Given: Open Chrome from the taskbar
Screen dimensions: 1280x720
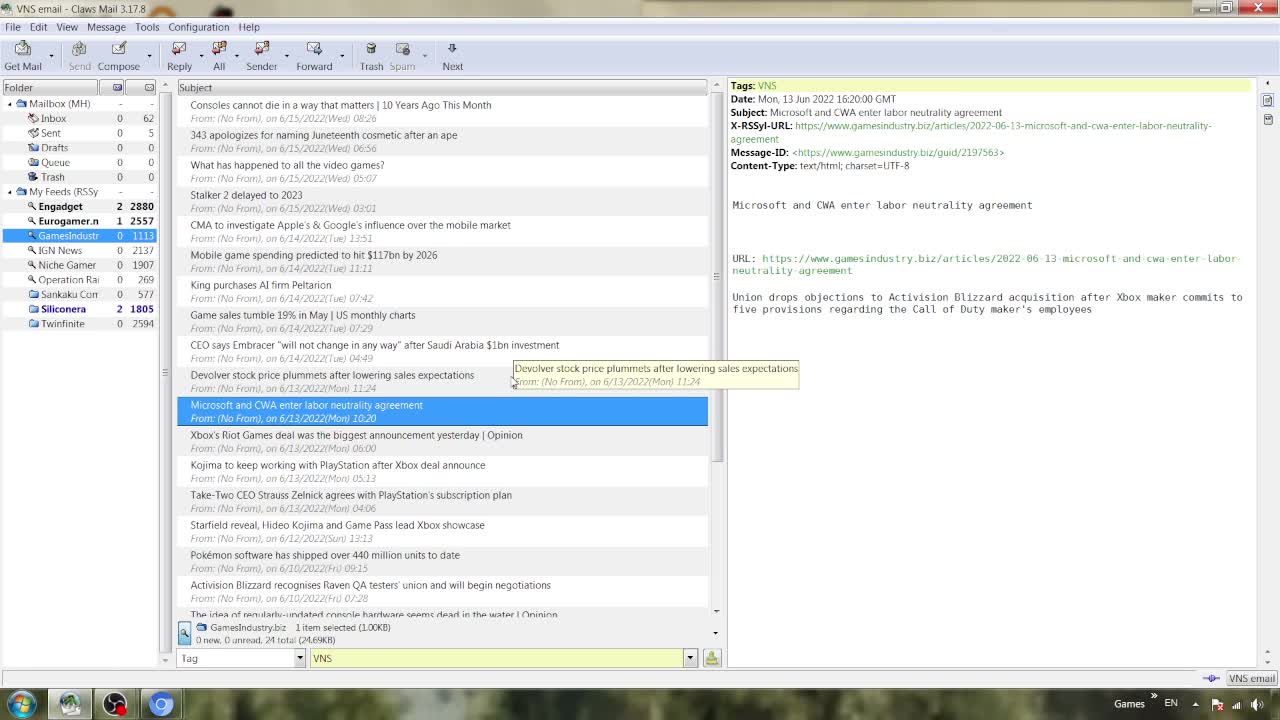Looking at the screenshot, I should tap(161, 705).
